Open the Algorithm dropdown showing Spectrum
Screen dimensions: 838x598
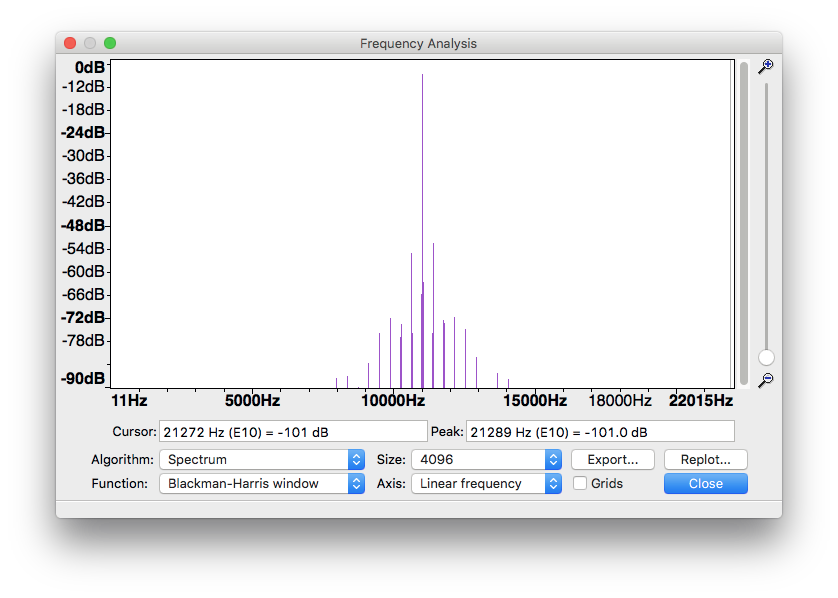point(262,460)
